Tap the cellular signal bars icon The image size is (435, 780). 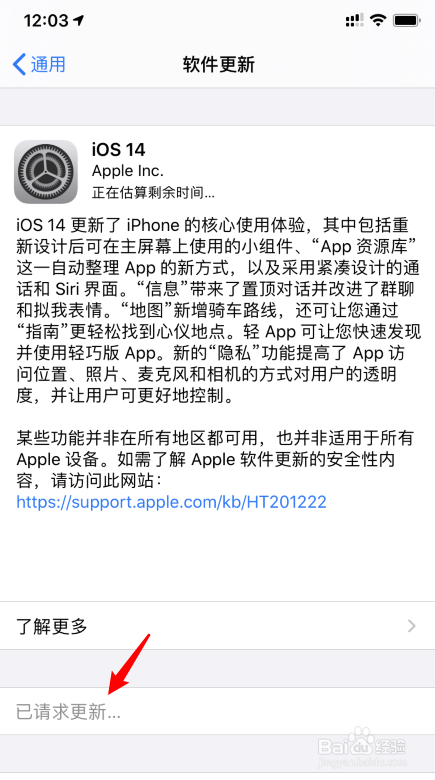[355, 20]
